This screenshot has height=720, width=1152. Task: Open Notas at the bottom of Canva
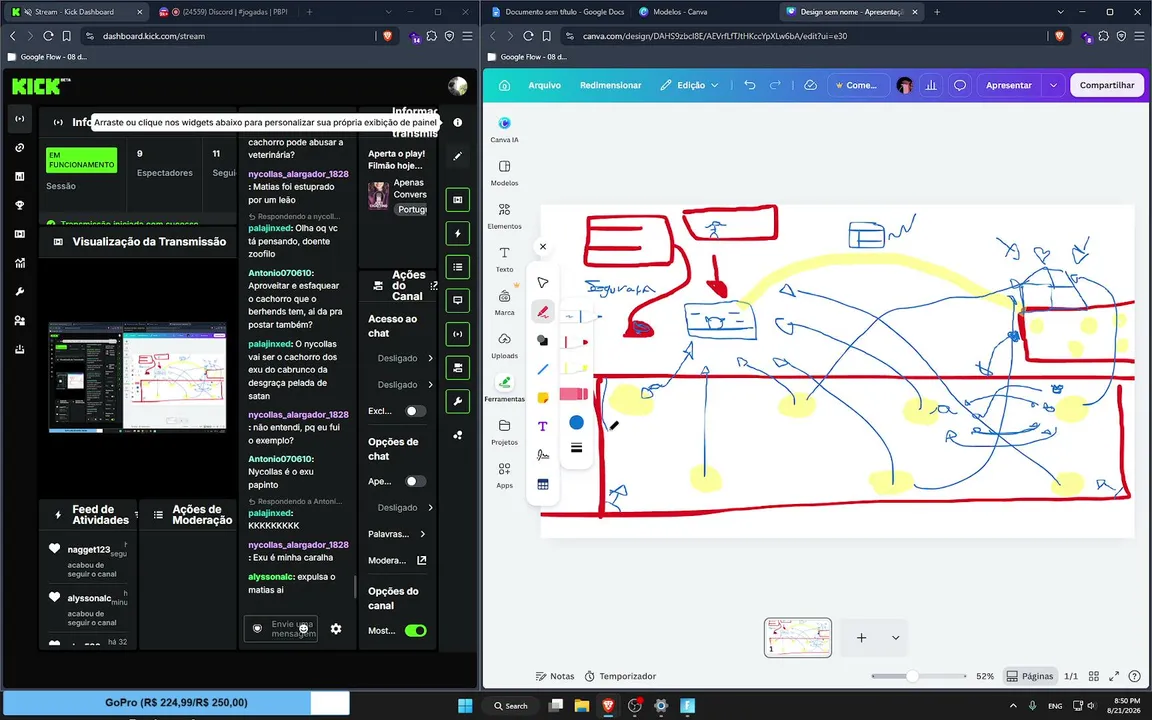(x=555, y=676)
